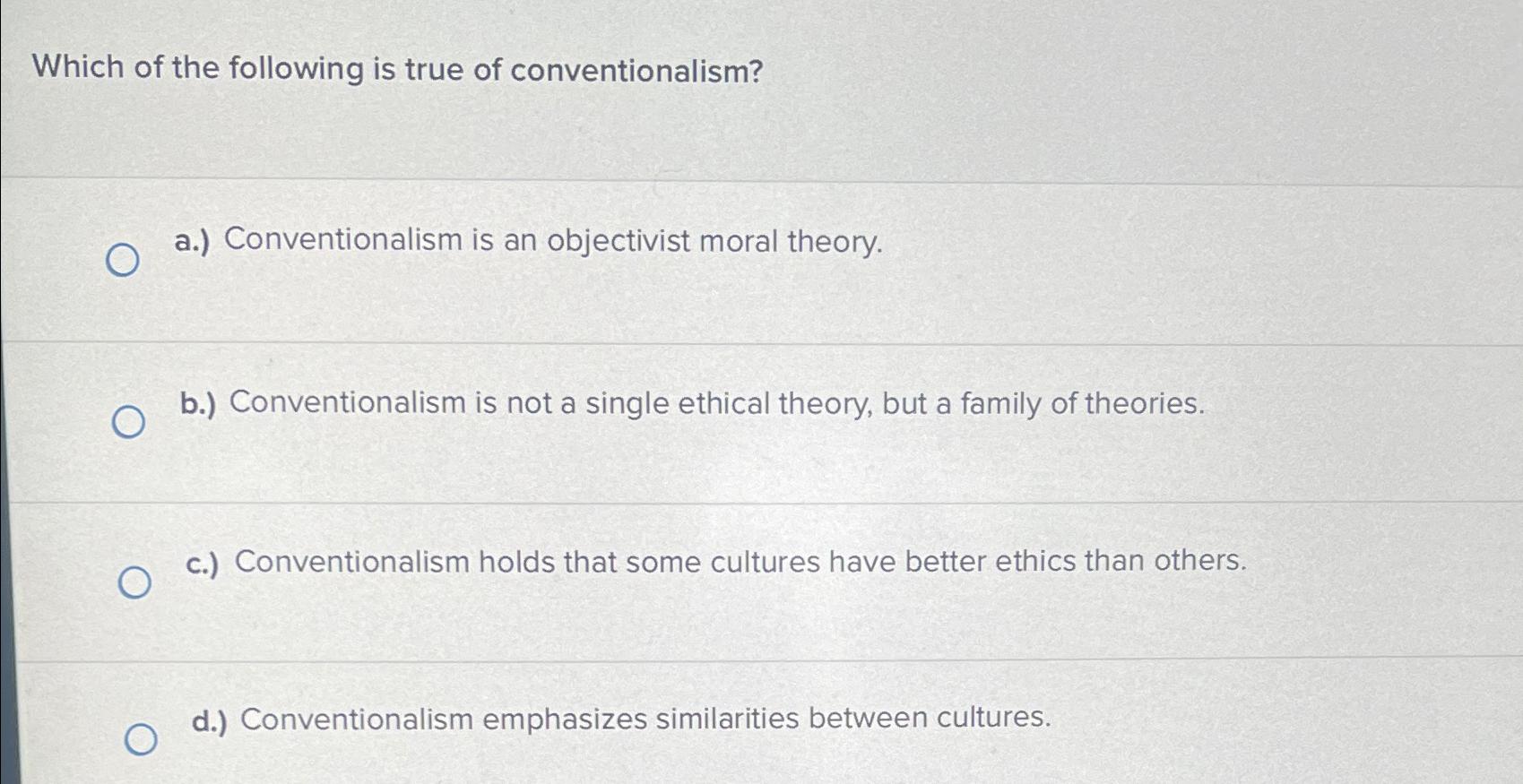The image size is (1523, 784).
Task: Click the label 'd.)' before the fourth answer
Action: pyautogui.click(x=210, y=718)
